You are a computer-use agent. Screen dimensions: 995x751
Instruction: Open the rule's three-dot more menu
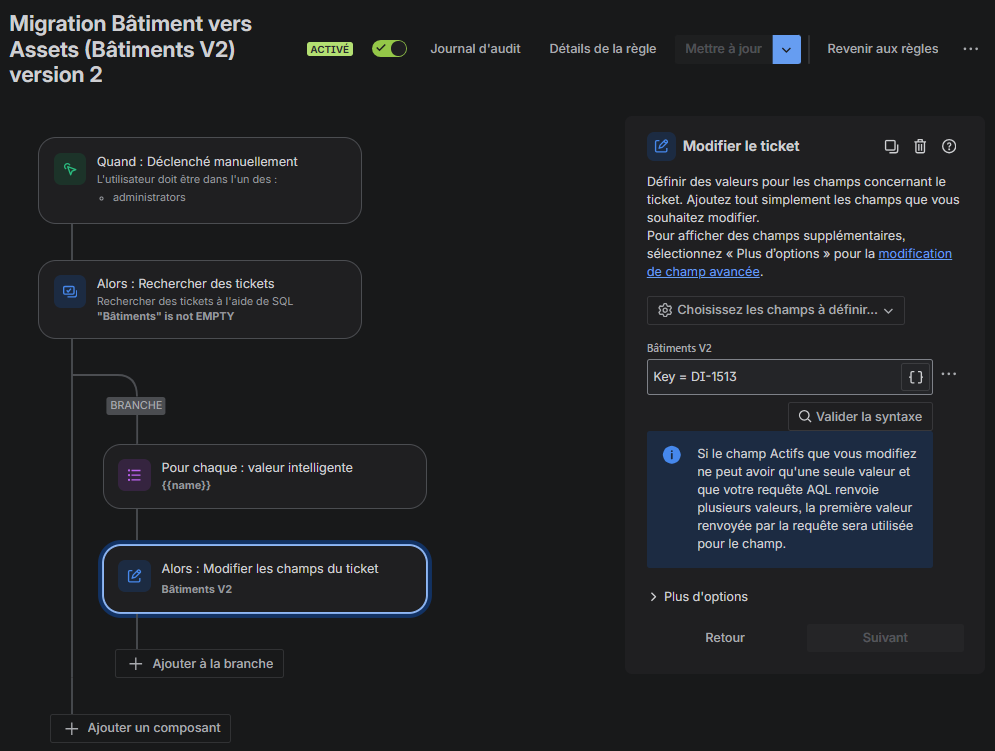[x=970, y=49]
